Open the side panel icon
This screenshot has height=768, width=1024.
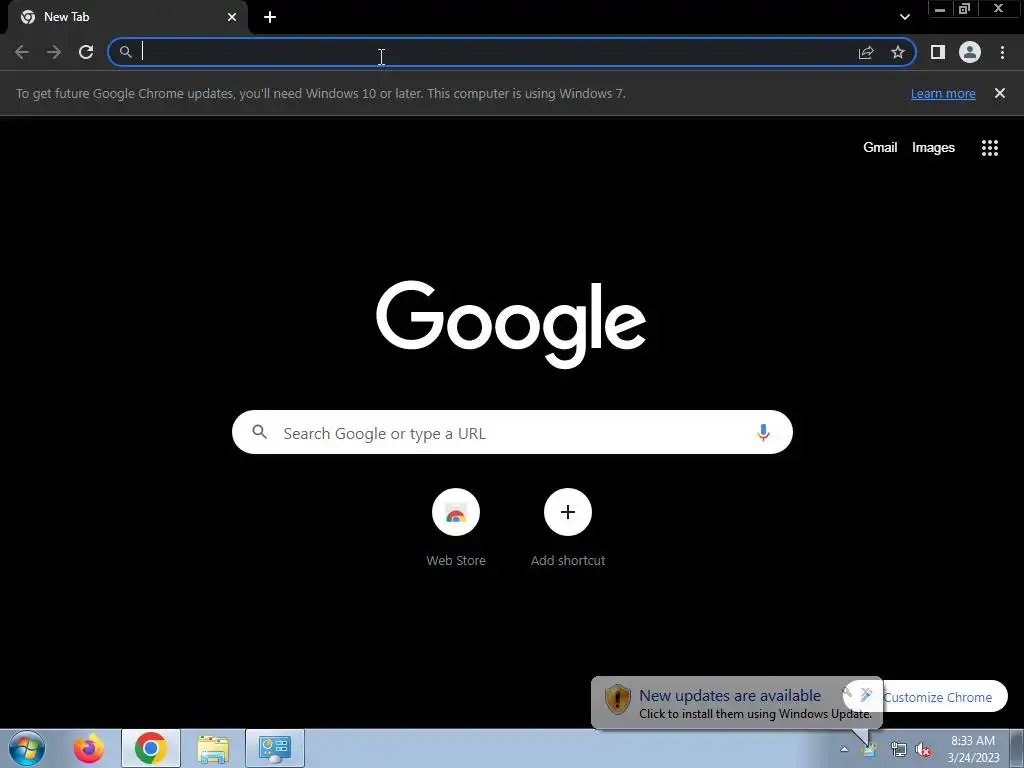coord(938,52)
